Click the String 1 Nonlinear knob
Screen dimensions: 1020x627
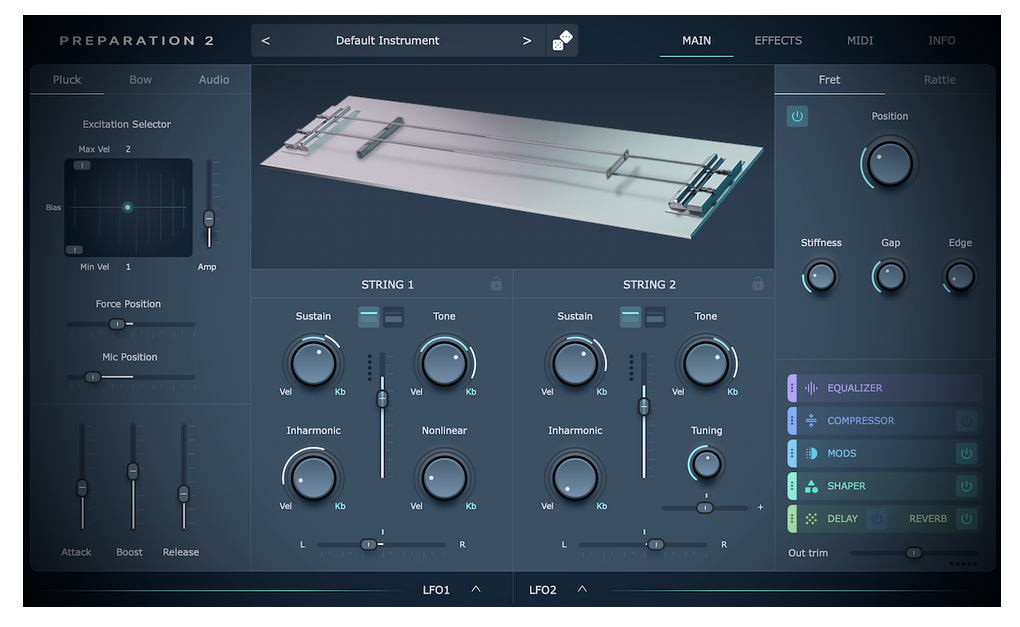tap(444, 478)
